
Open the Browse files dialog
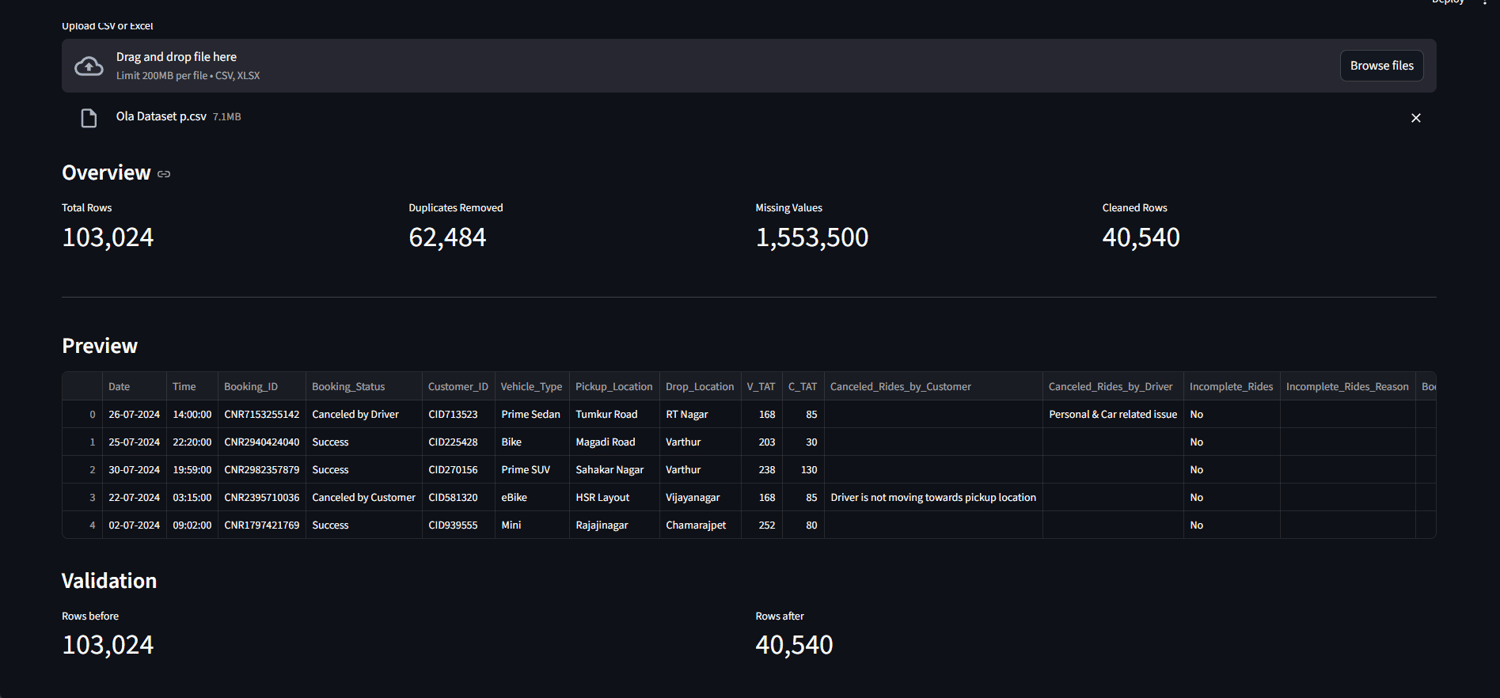(1381, 66)
